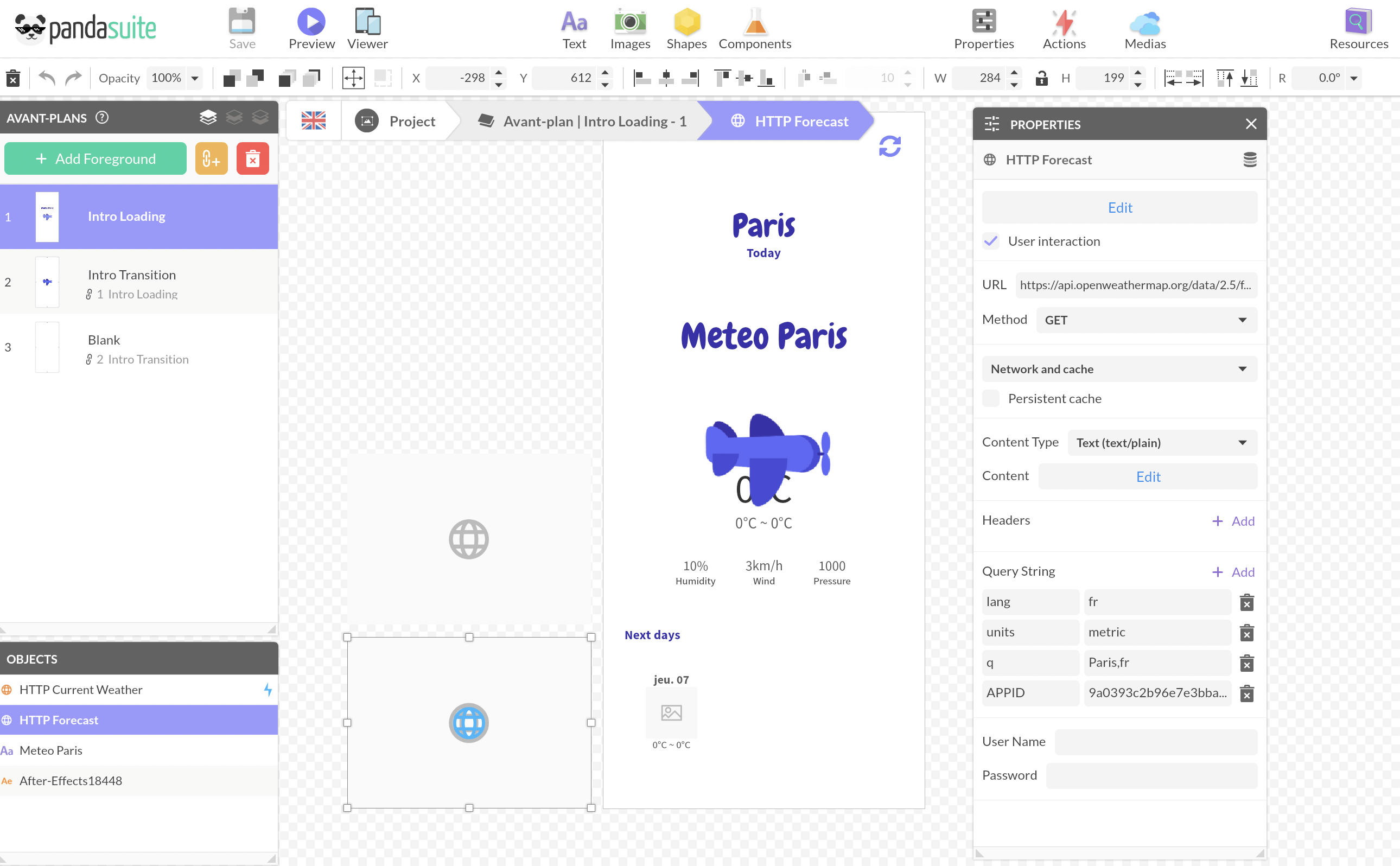Image resolution: width=1400 pixels, height=866 pixels.
Task: Redo the last undone change
Action: click(73, 77)
